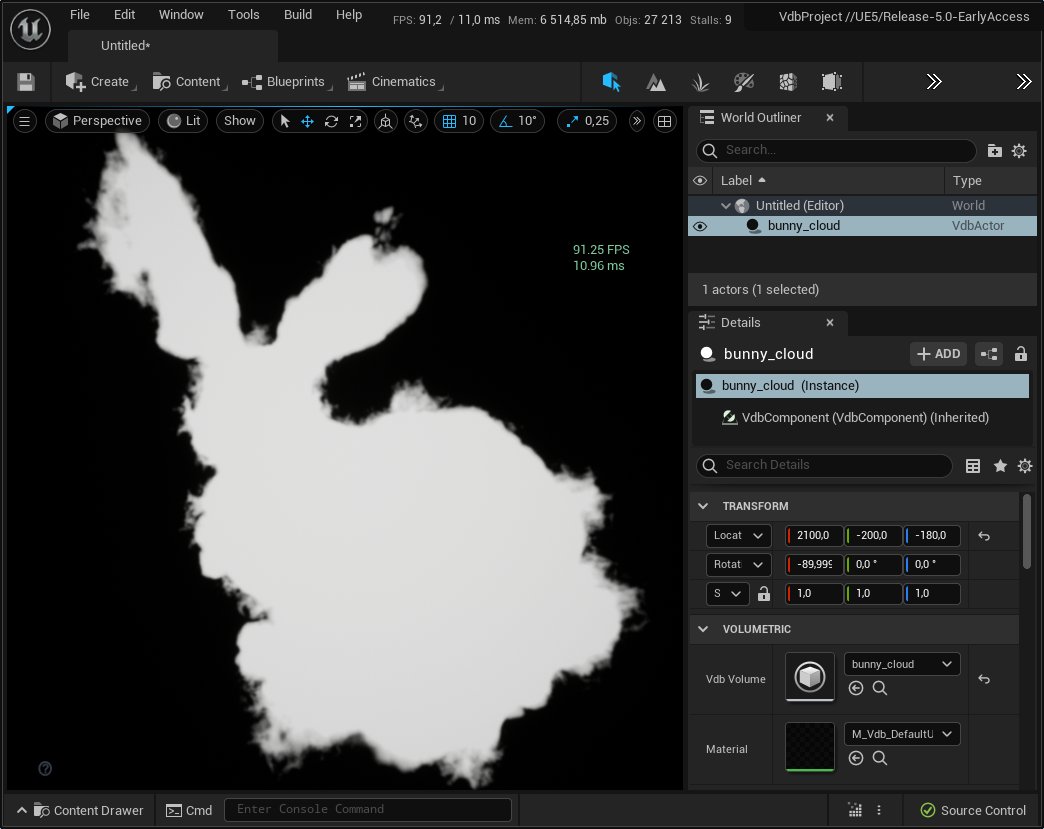Click the console command input field
Viewport: 1044px width, 829px height.
367,810
